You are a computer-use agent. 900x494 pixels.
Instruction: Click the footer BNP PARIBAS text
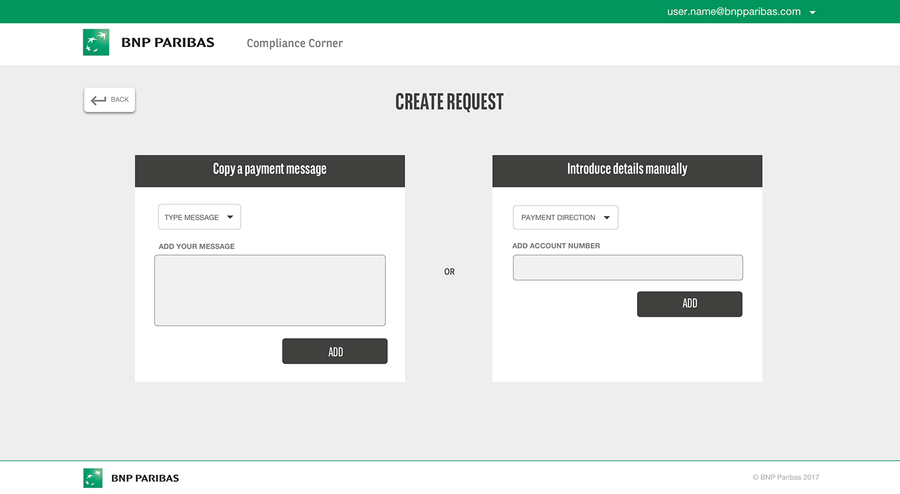[x=145, y=478]
